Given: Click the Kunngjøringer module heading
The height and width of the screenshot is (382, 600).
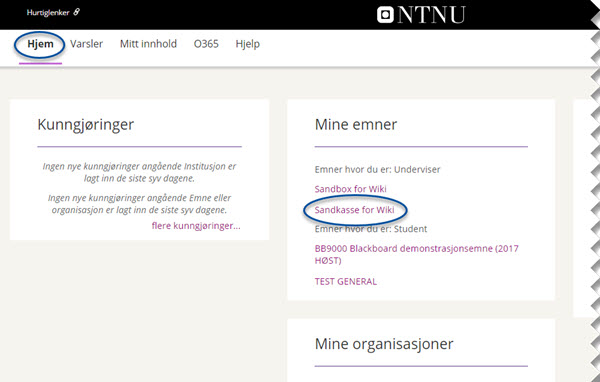Looking at the screenshot, I should [86, 125].
